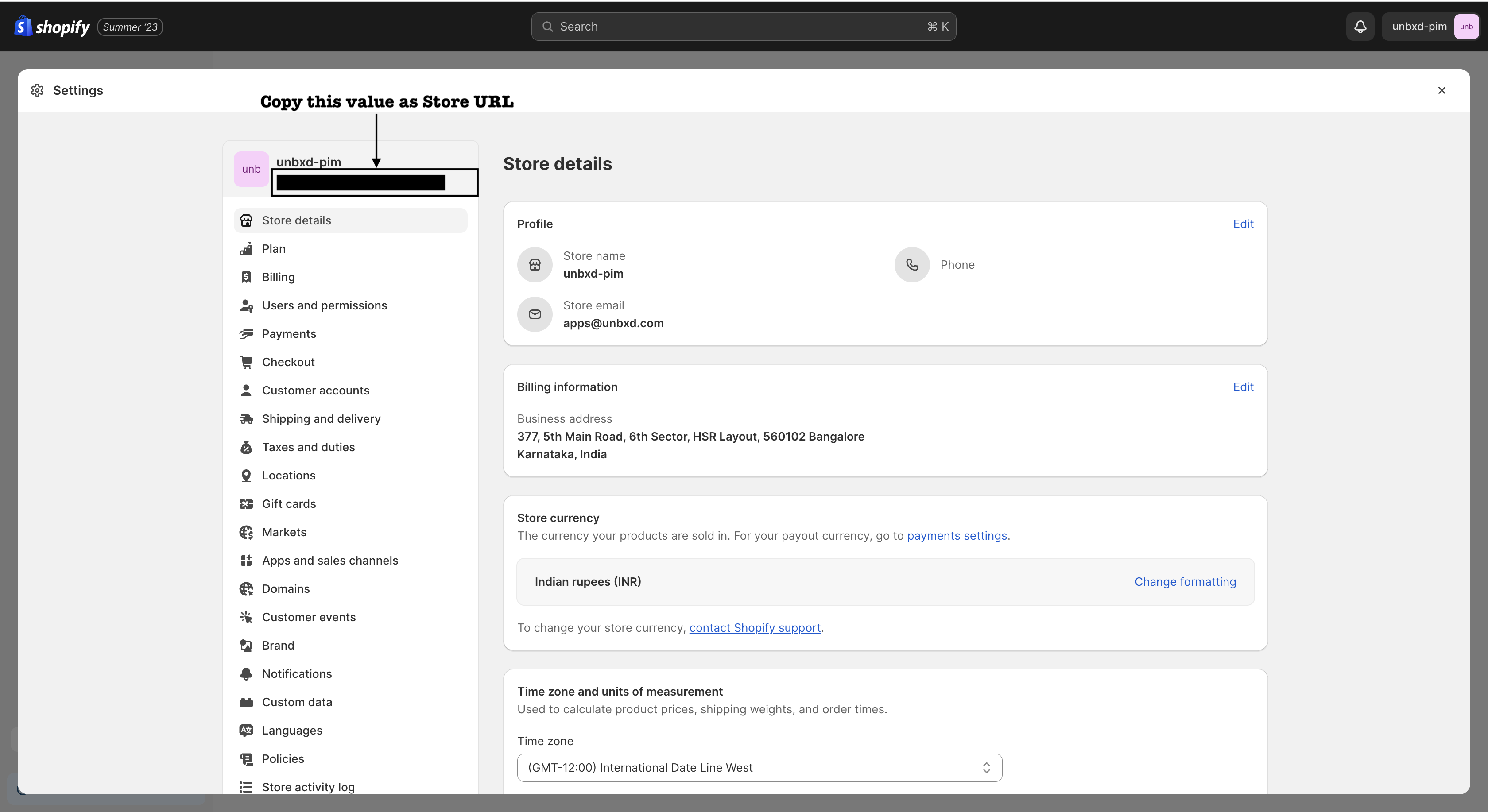Image resolution: width=1488 pixels, height=812 pixels.
Task: Open Domains settings
Action: (x=351, y=588)
